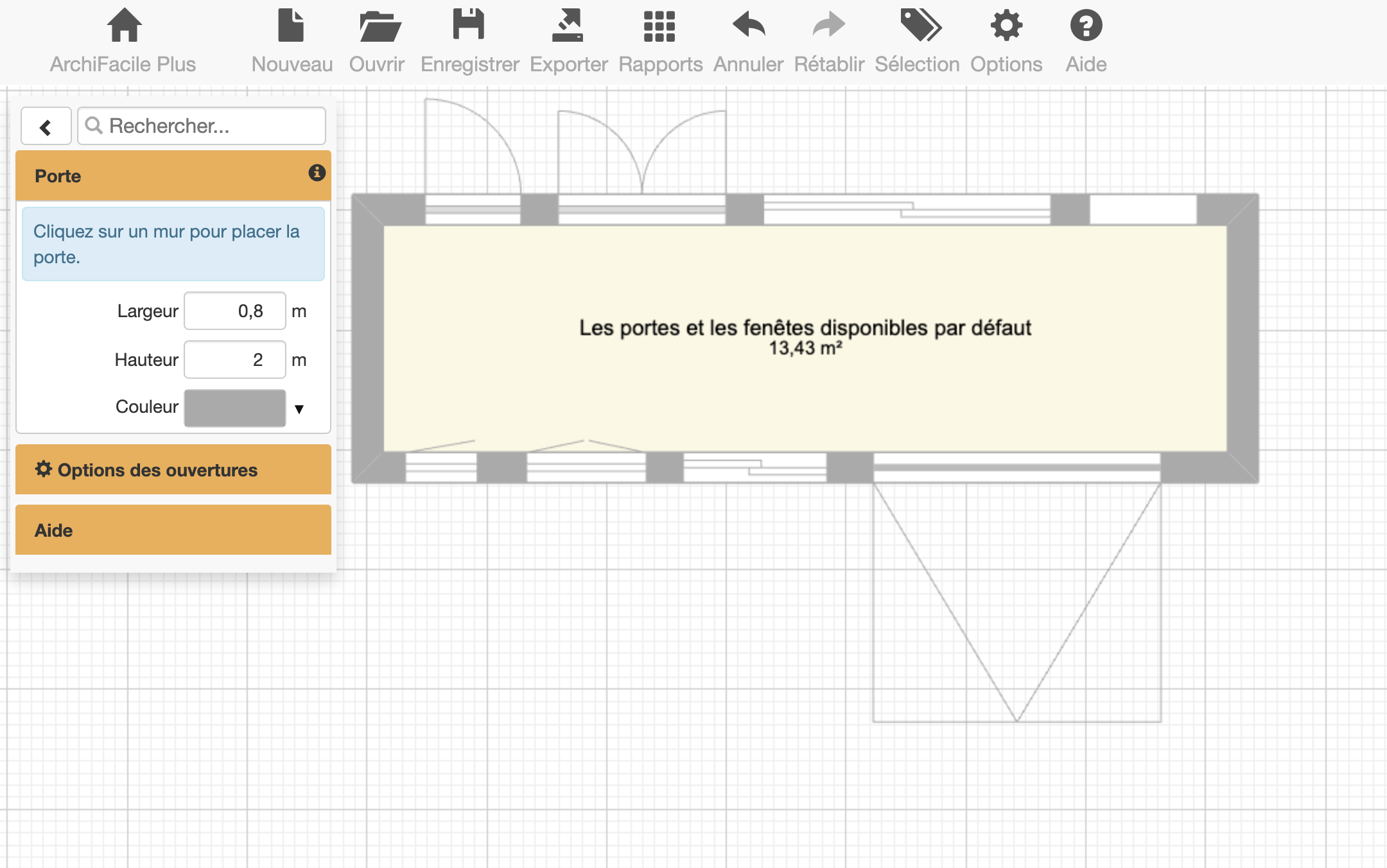Click the info icon on Porte header

[317, 173]
